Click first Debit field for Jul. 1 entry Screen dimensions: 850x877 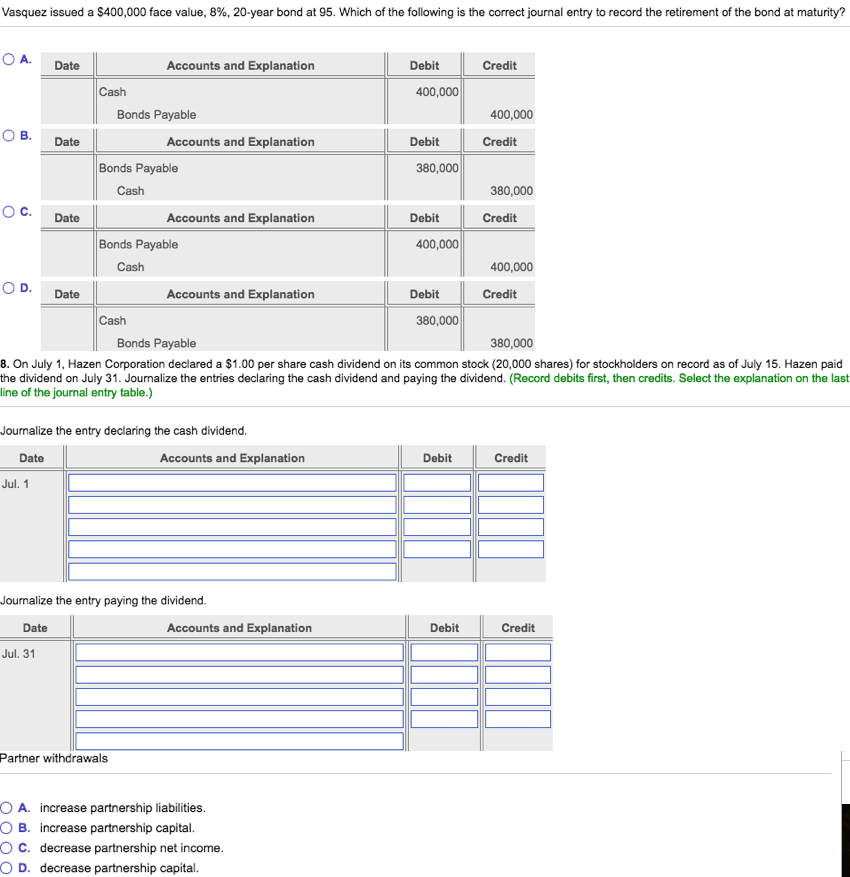pos(437,483)
